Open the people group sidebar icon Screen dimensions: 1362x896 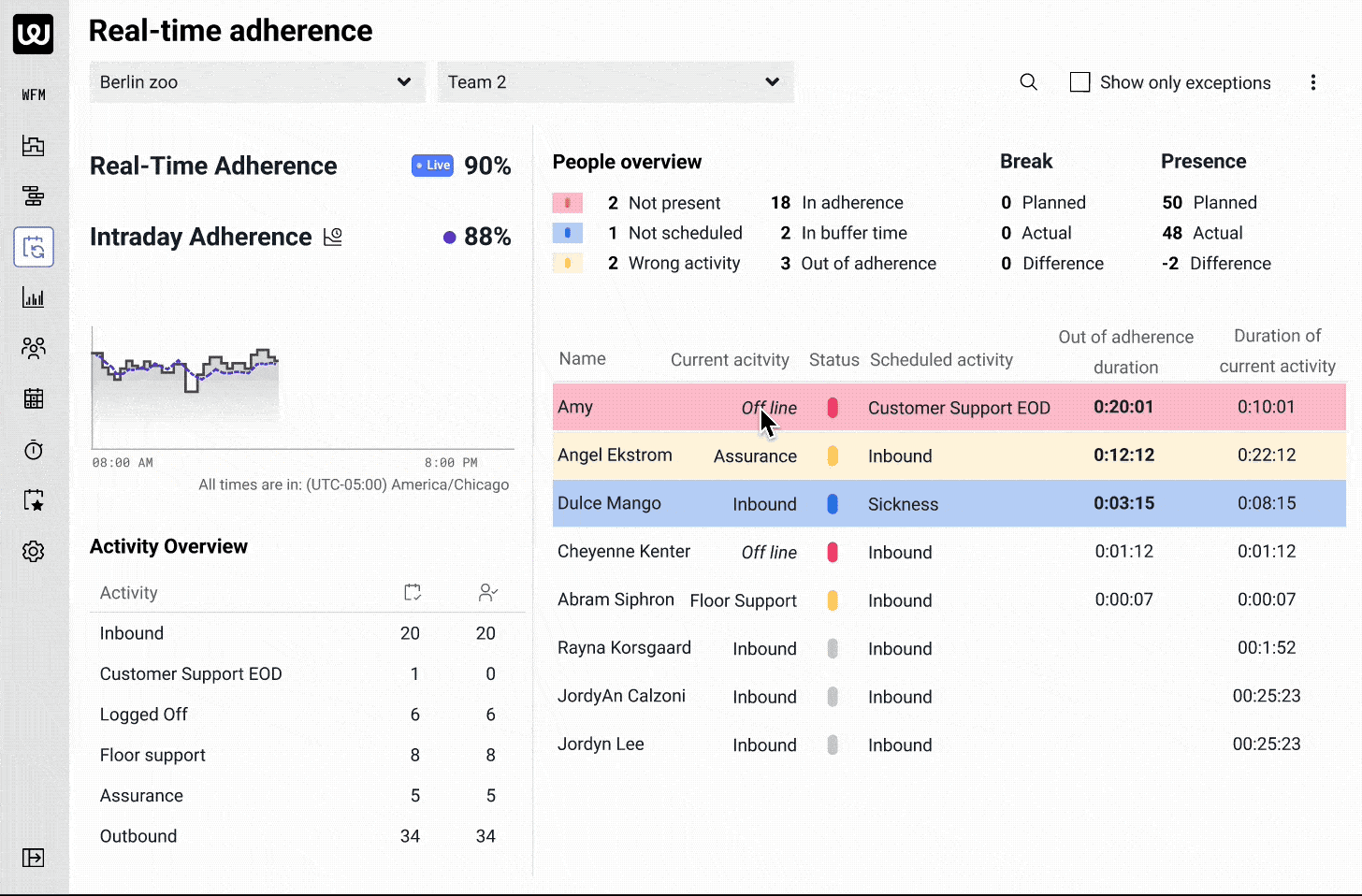(34, 349)
